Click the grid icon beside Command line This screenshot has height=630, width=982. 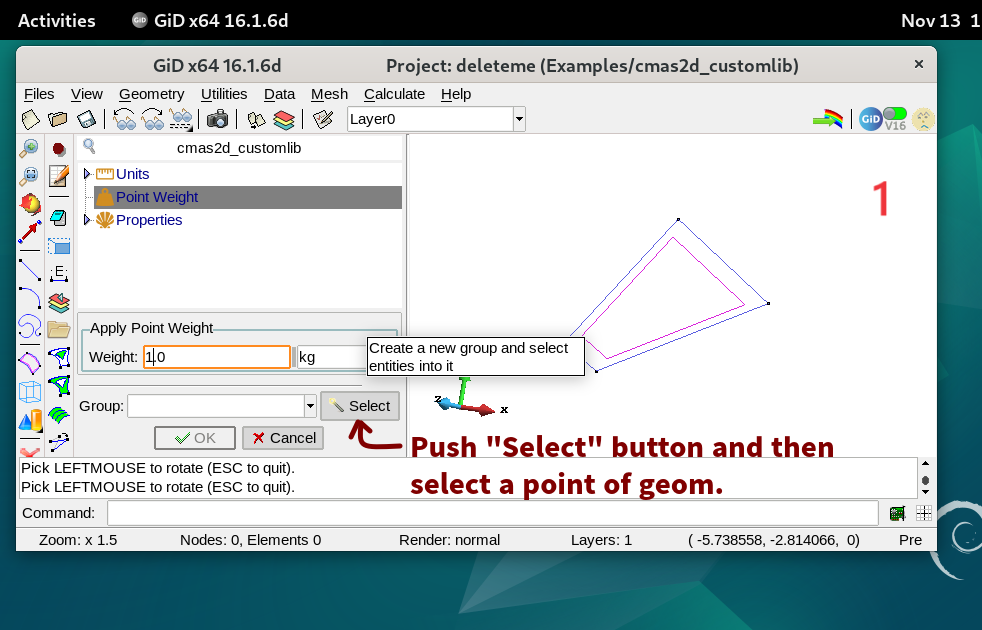point(924,514)
